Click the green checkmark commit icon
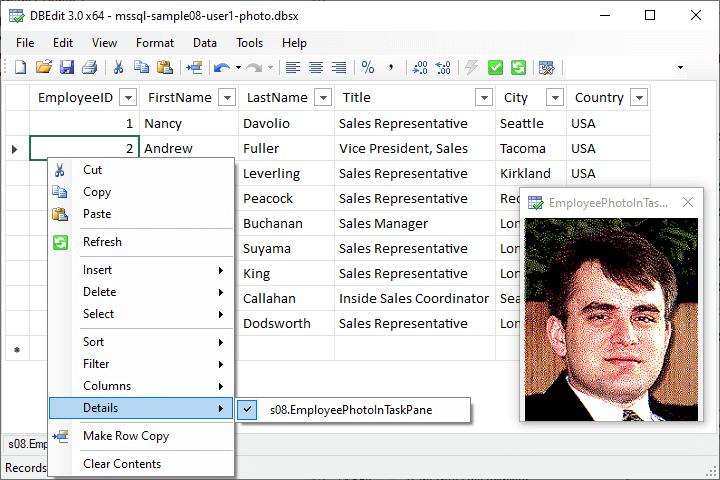The height and width of the screenshot is (480, 720). [x=495, y=67]
